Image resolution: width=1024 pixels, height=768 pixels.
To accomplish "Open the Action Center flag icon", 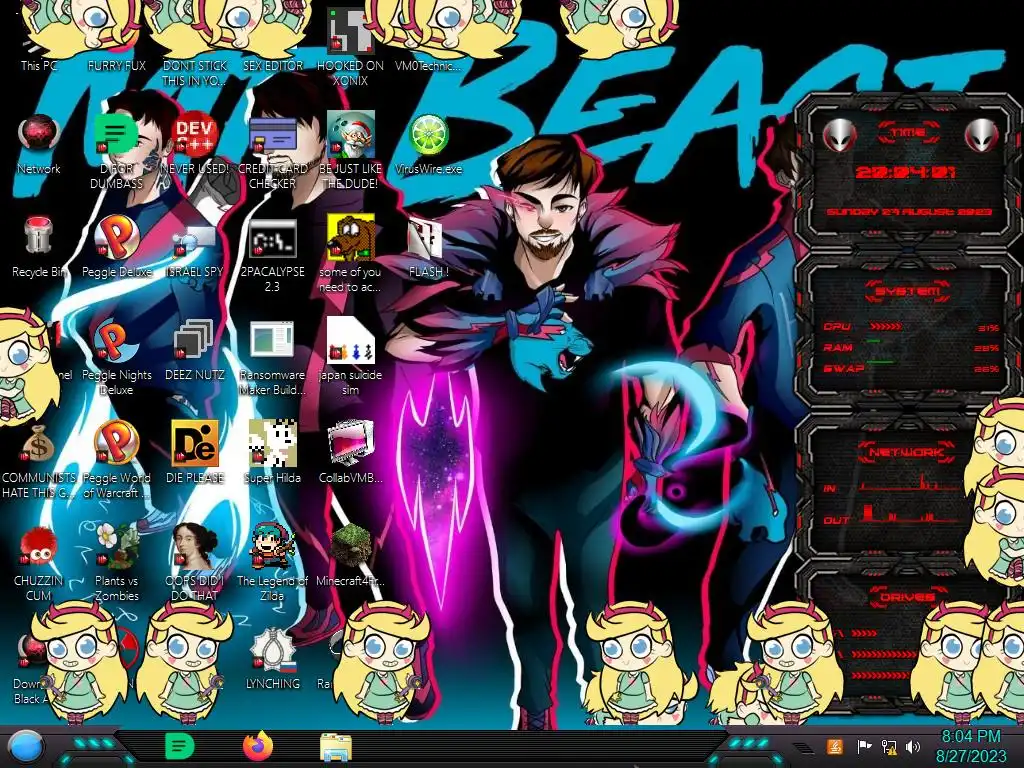I will (864, 747).
